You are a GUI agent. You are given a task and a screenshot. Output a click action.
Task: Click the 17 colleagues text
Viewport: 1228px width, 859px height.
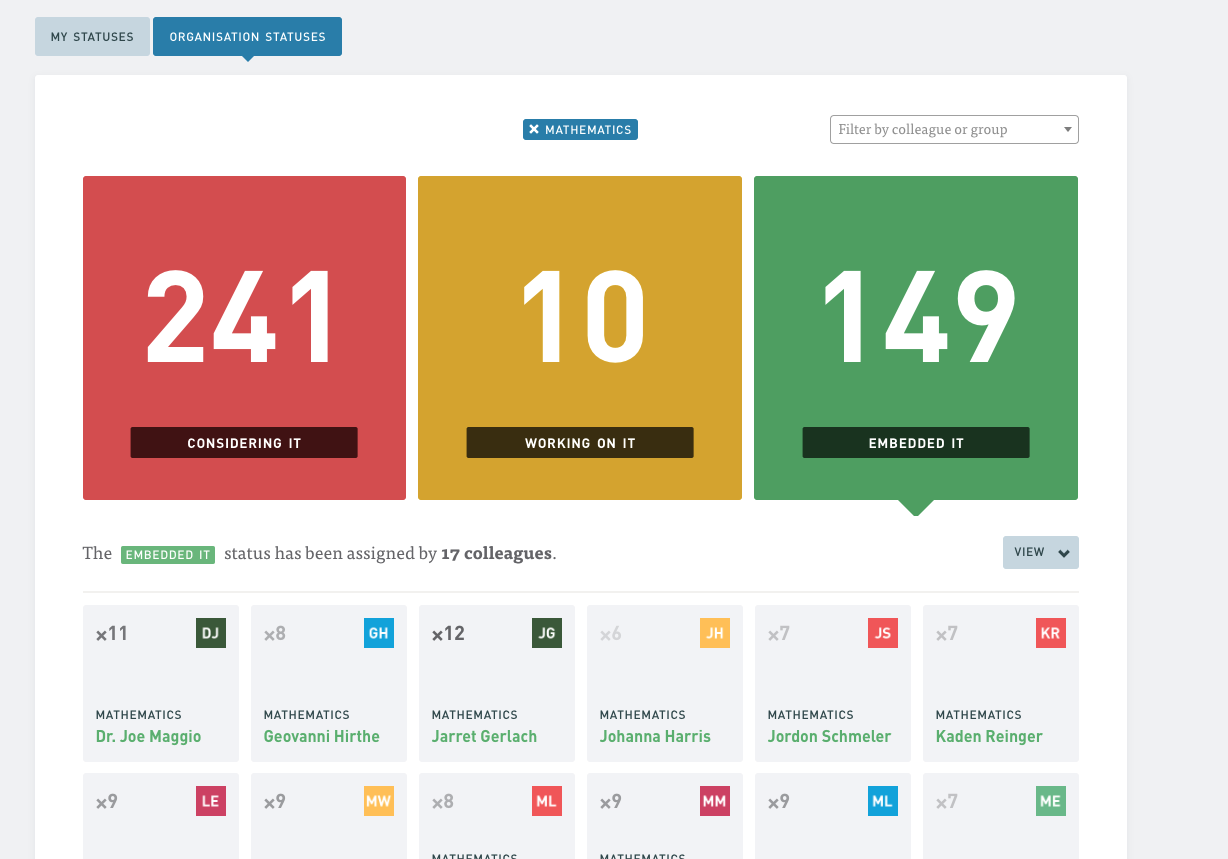click(x=497, y=553)
